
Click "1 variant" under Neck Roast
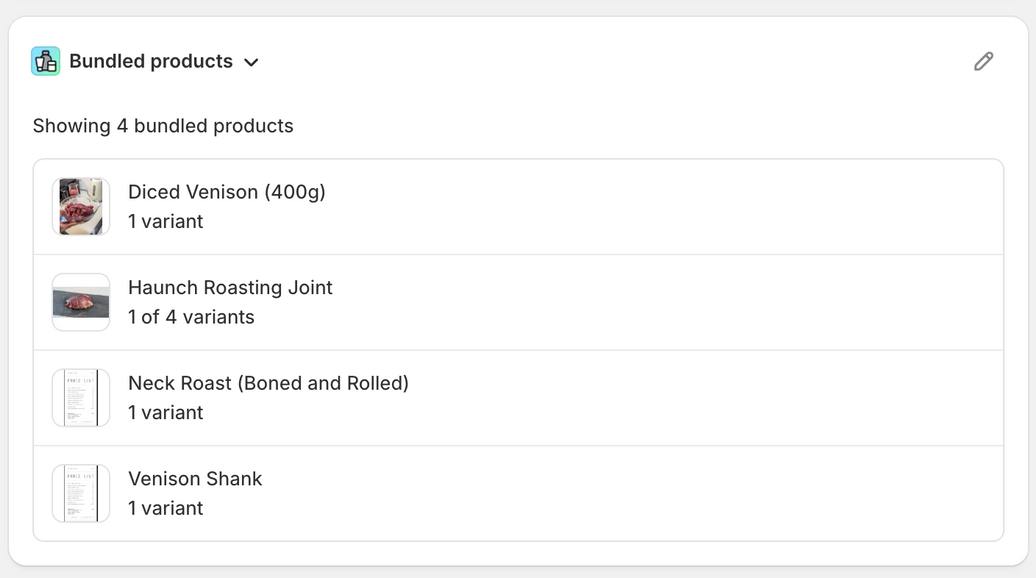point(166,413)
